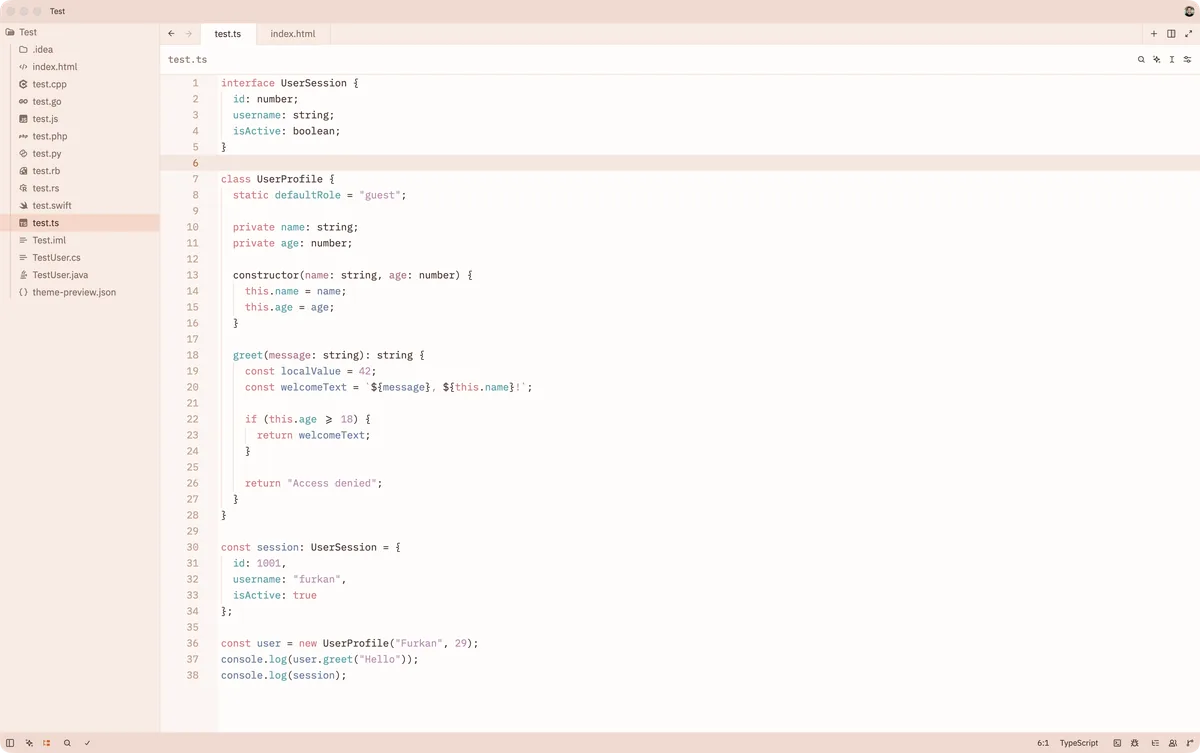This screenshot has width=1200, height=753.
Task: Click the 'class UserProfile' code text
Action: (x=271, y=179)
